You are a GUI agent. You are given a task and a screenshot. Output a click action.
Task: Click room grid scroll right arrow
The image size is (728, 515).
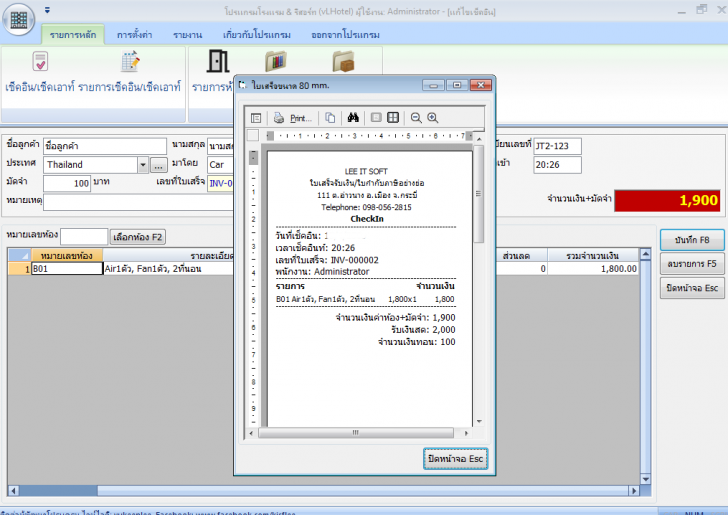(634, 490)
